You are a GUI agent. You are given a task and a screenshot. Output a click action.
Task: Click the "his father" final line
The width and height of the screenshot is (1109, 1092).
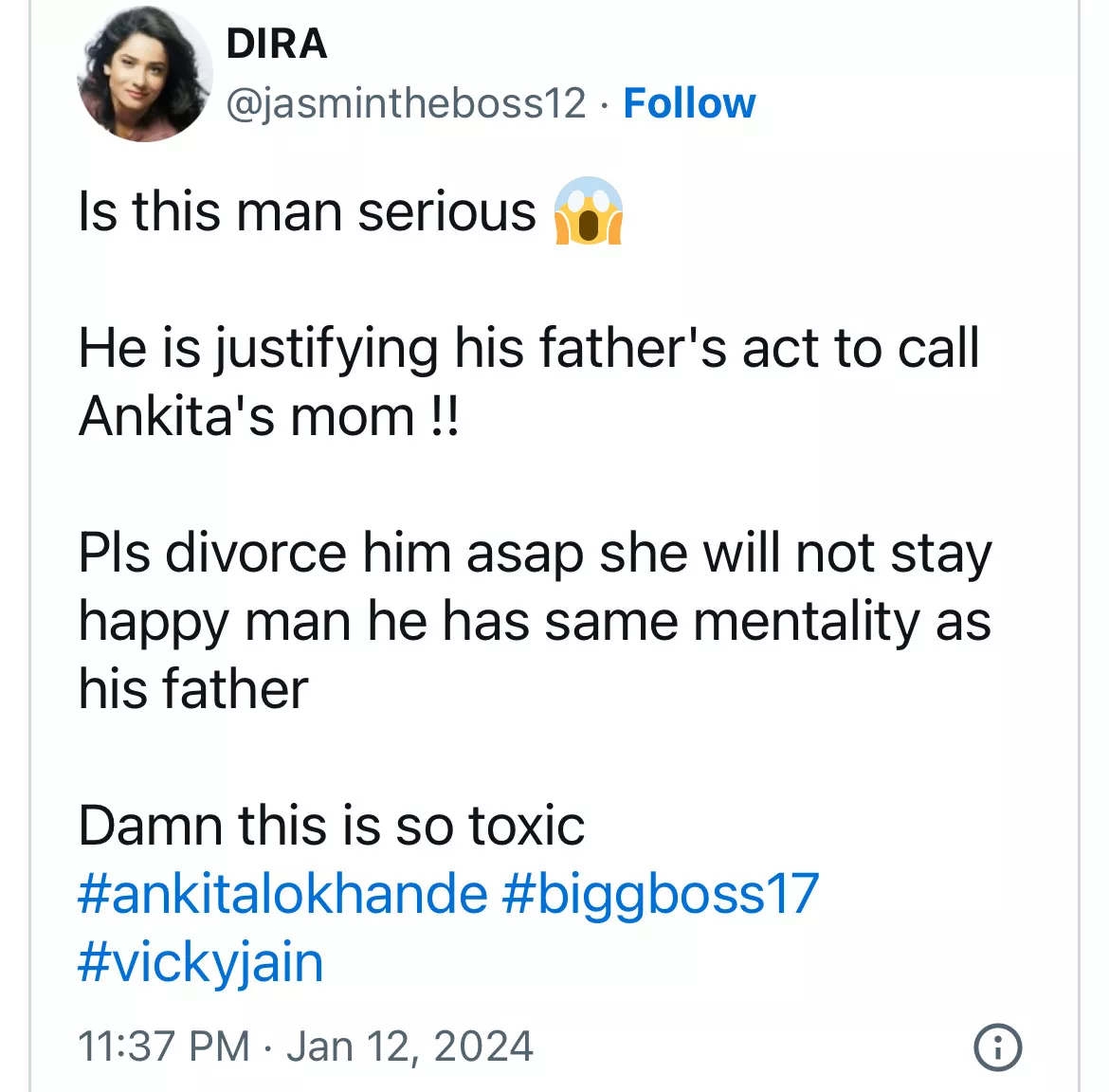tap(193, 688)
